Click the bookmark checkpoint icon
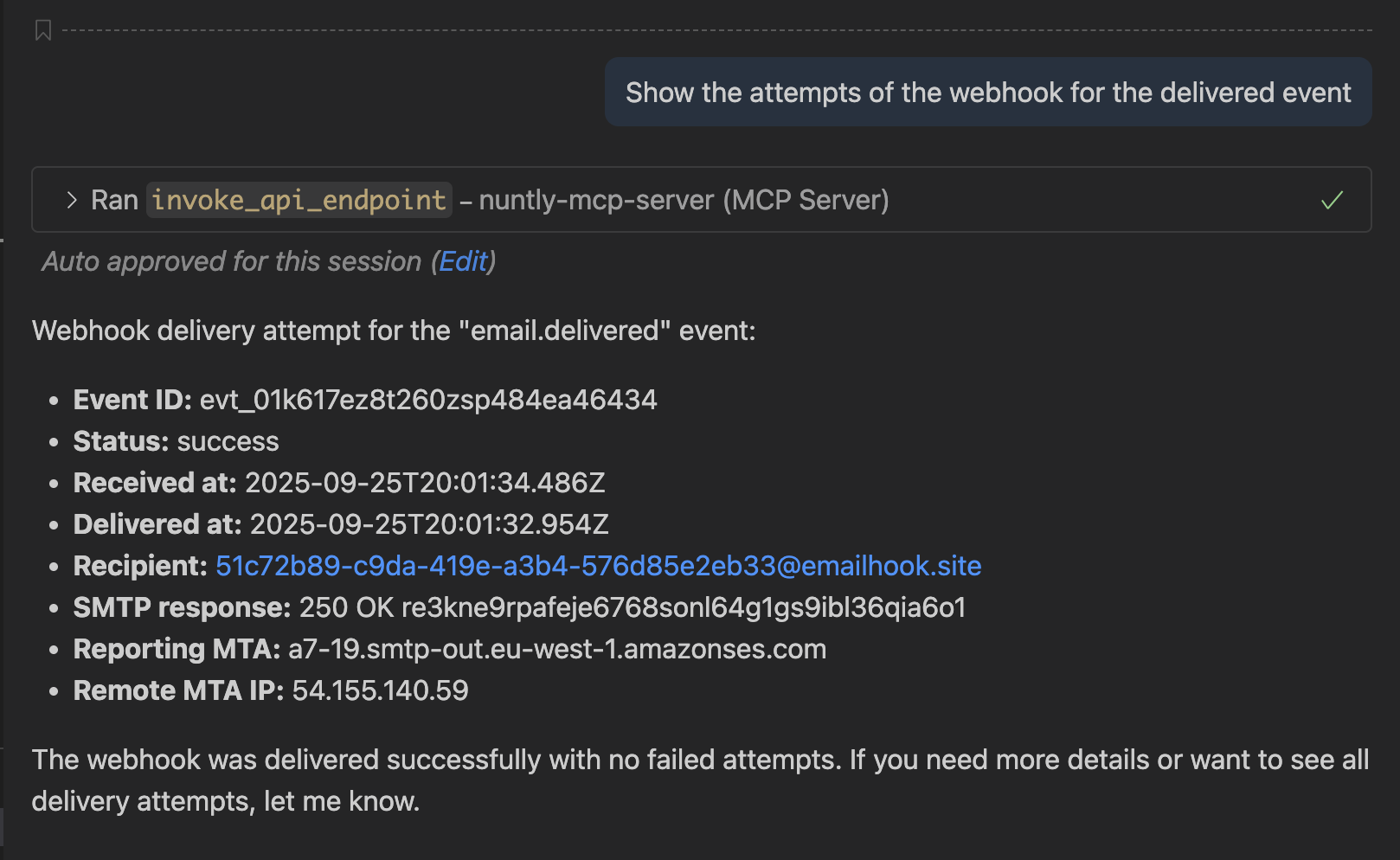 42,31
